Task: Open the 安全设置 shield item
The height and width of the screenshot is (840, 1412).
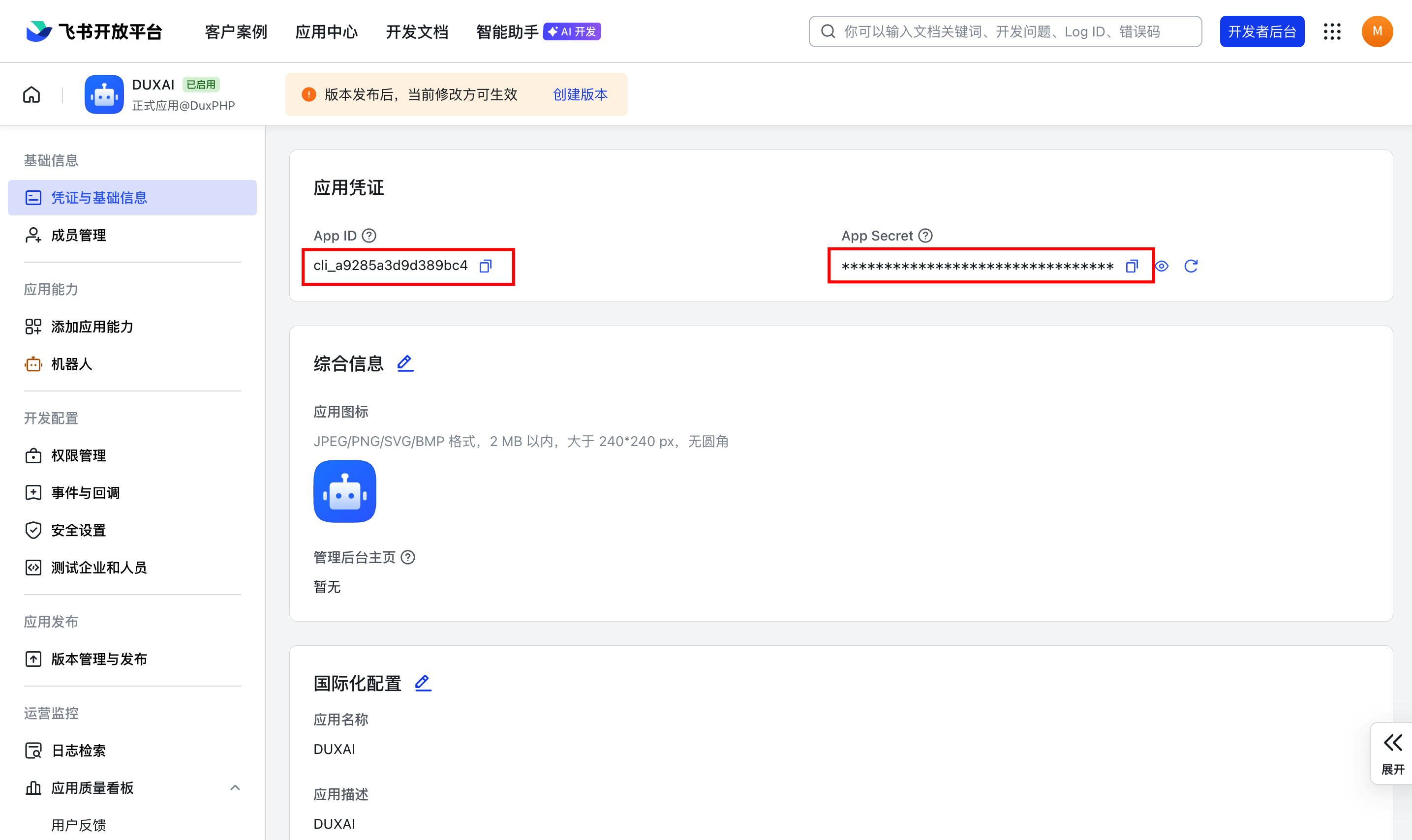Action: (78, 530)
